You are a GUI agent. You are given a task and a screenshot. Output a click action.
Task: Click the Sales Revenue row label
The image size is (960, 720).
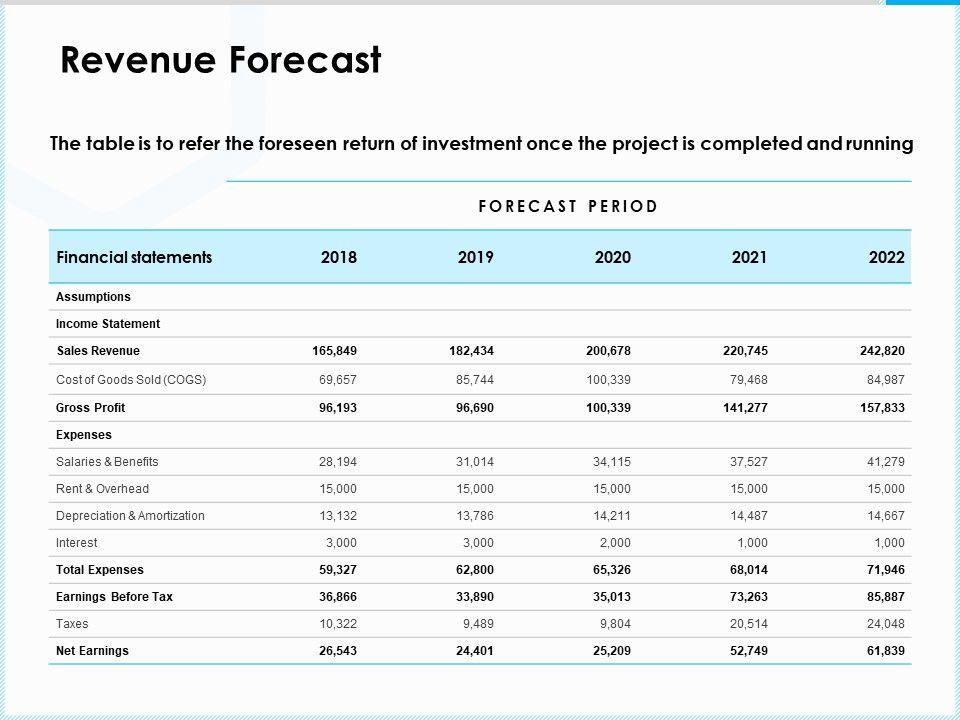[x=98, y=351]
